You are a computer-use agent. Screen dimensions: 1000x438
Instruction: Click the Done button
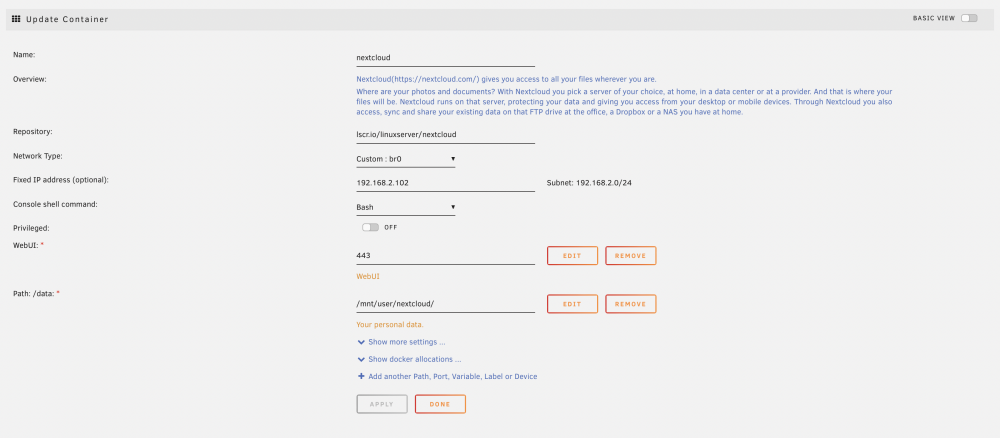click(x=440, y=404)
